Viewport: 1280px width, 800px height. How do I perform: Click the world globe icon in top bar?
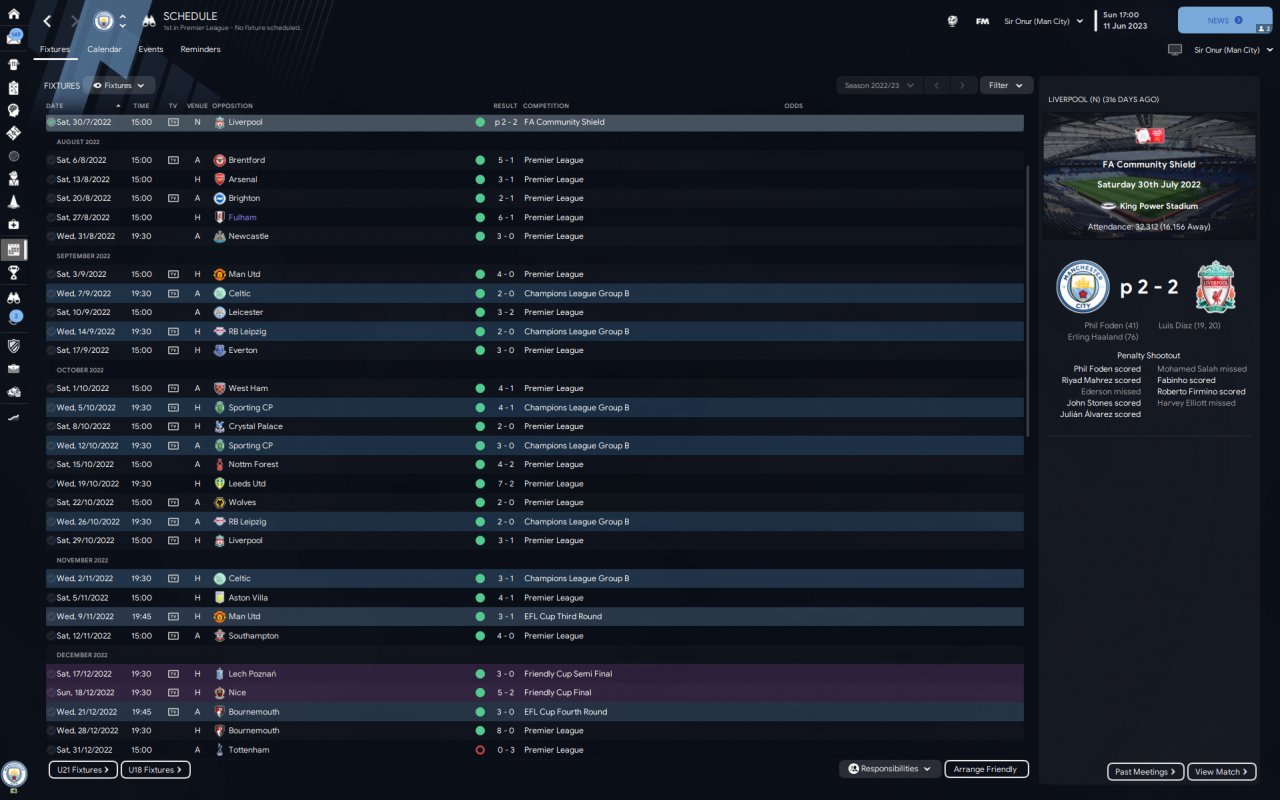953,21
